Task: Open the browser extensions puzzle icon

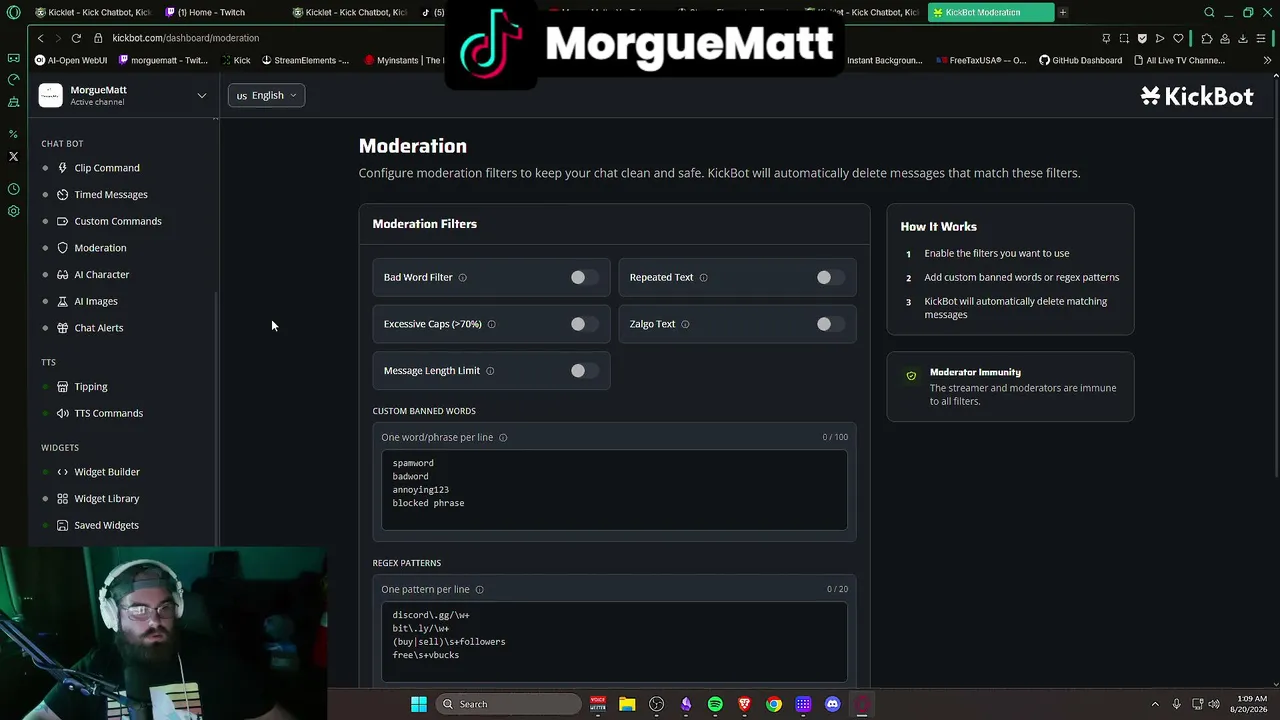Action: (1207, 38)
